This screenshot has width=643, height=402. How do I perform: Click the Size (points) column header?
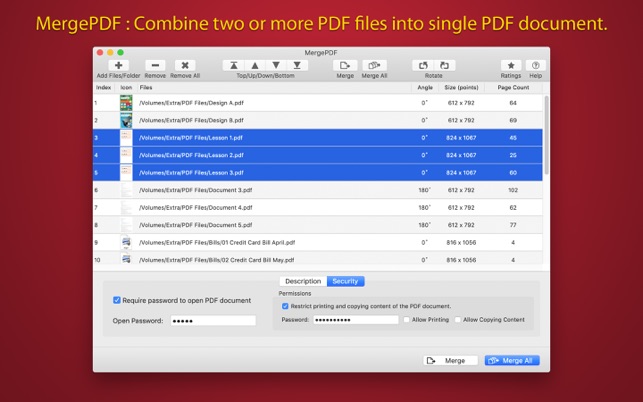461,87
